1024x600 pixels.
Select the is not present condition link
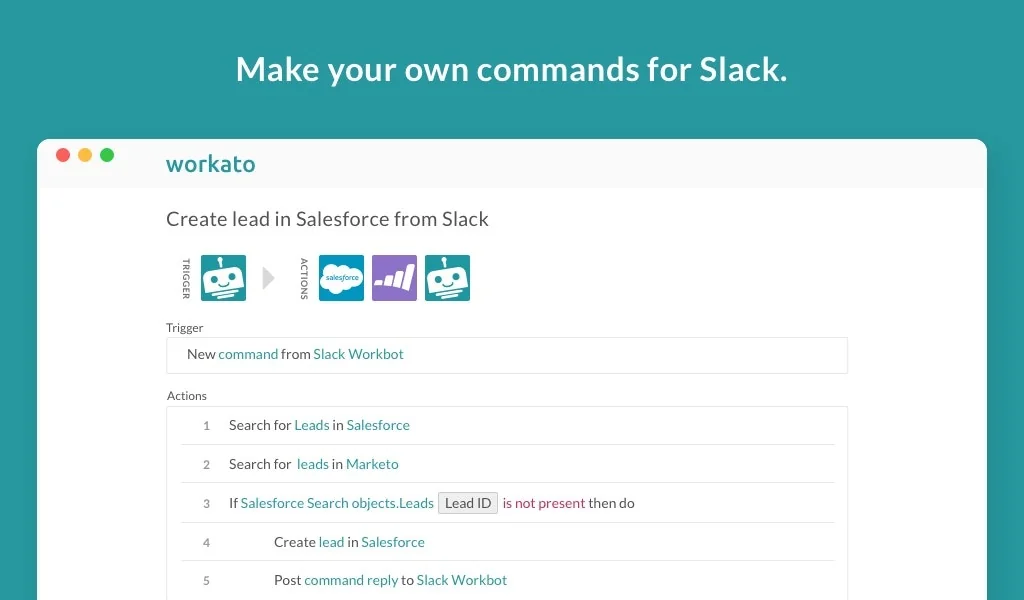coord(543,503)
